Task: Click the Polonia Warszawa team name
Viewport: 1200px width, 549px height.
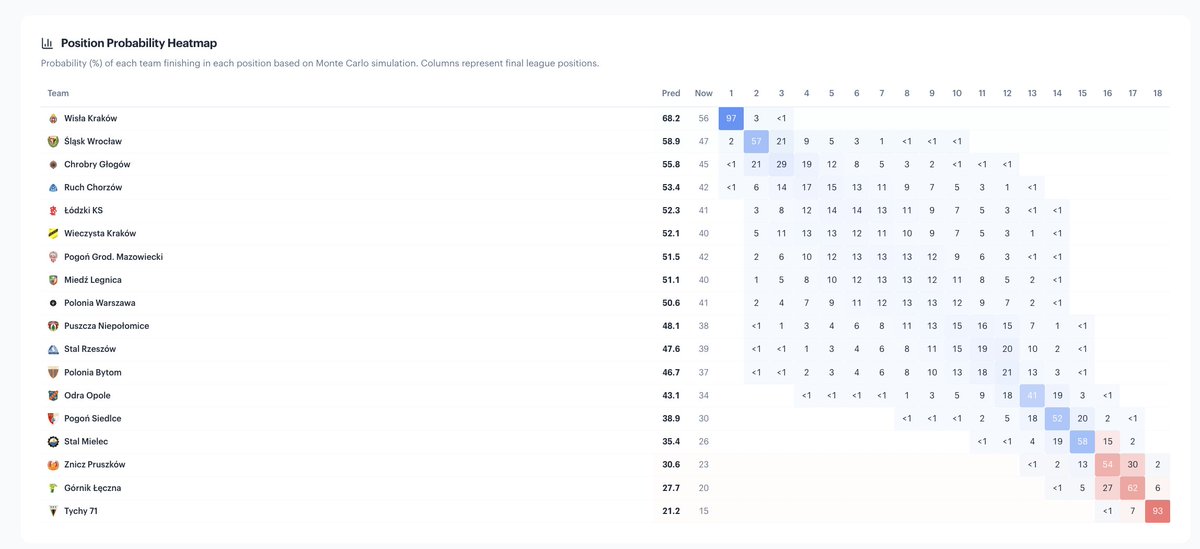Action: click(100, 303)
